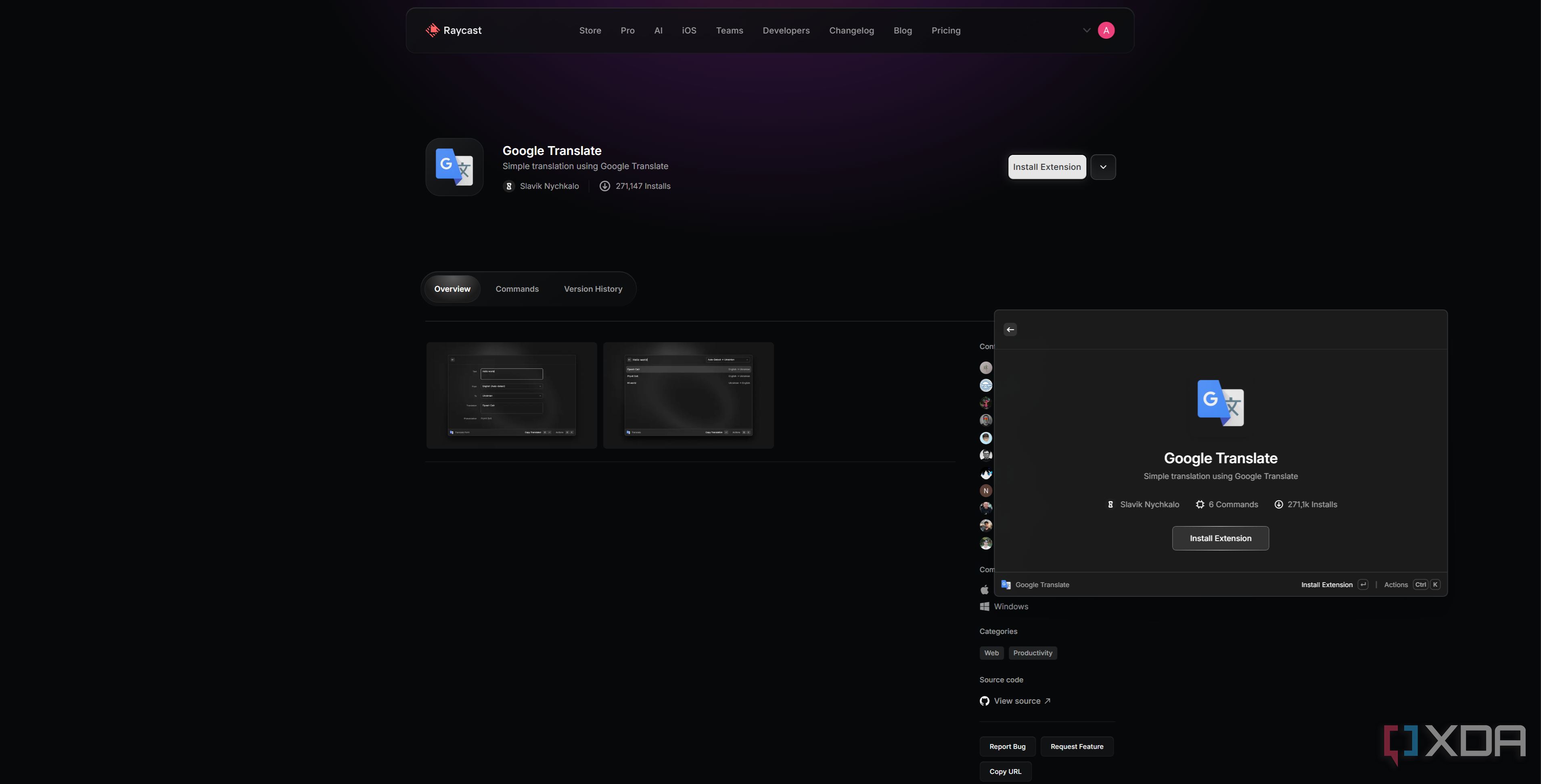Image resolution: width=1541 pixels, height=784 pixels.
Task: Open the View source link
Action: (1022, 701)
